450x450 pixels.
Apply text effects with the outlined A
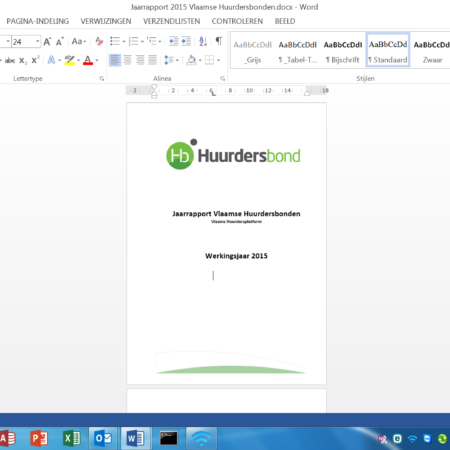click(x=51, y=60)
